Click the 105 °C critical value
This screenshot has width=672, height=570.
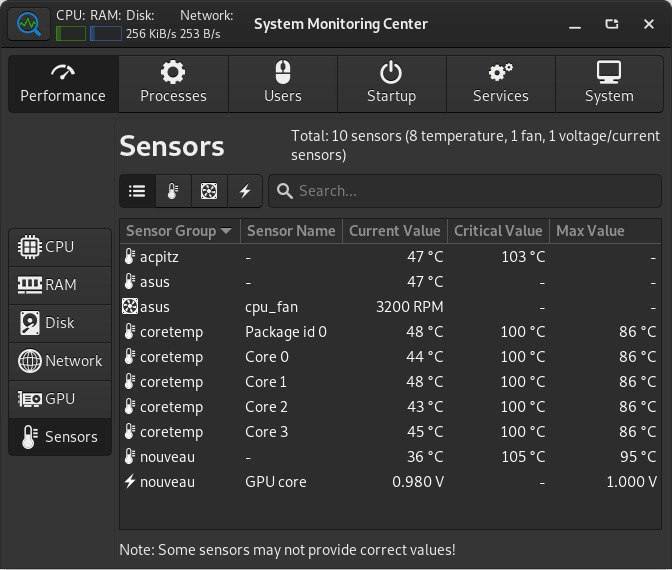[x=523, y=457]
